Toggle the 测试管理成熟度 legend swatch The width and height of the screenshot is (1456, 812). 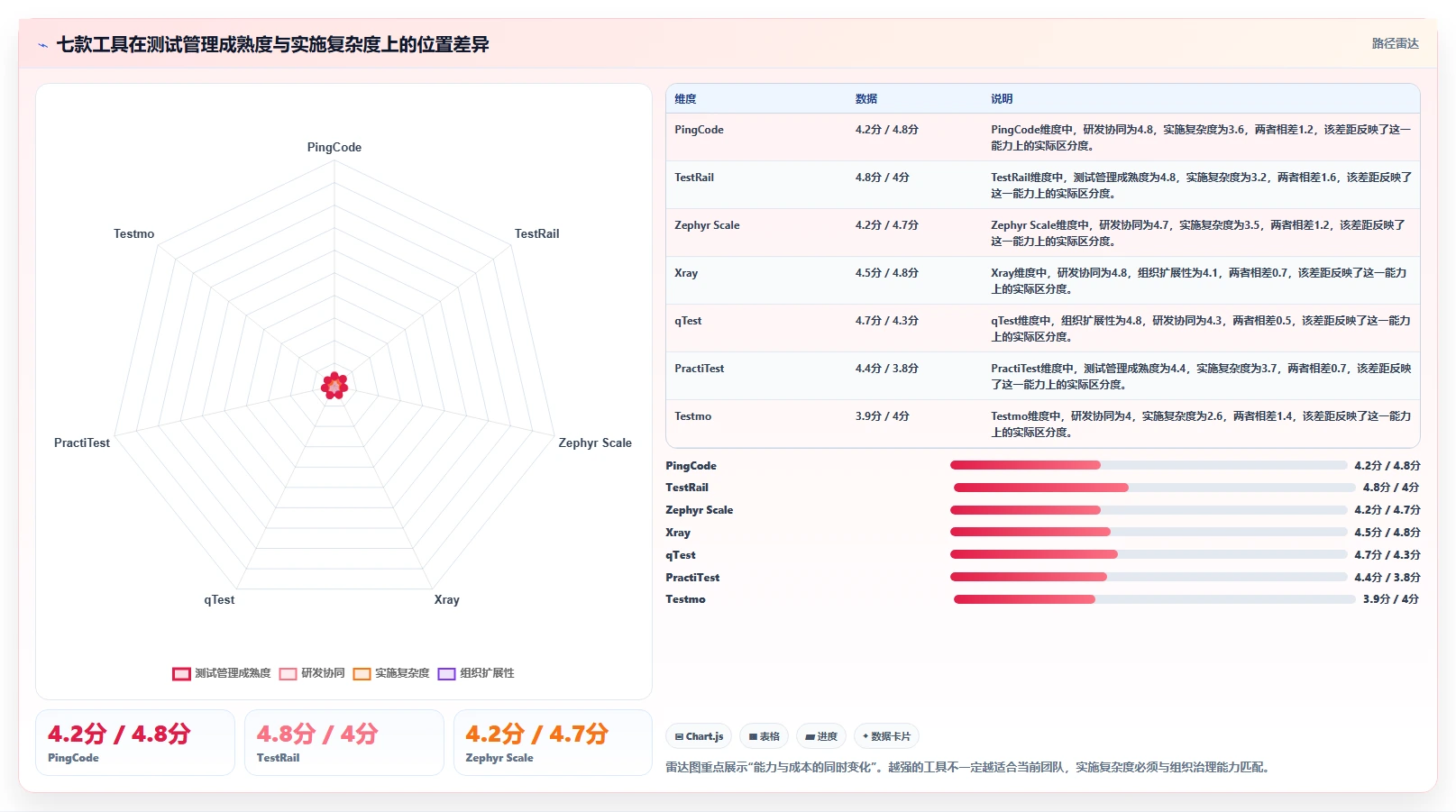pyautogui.click(x=181, y=674)
